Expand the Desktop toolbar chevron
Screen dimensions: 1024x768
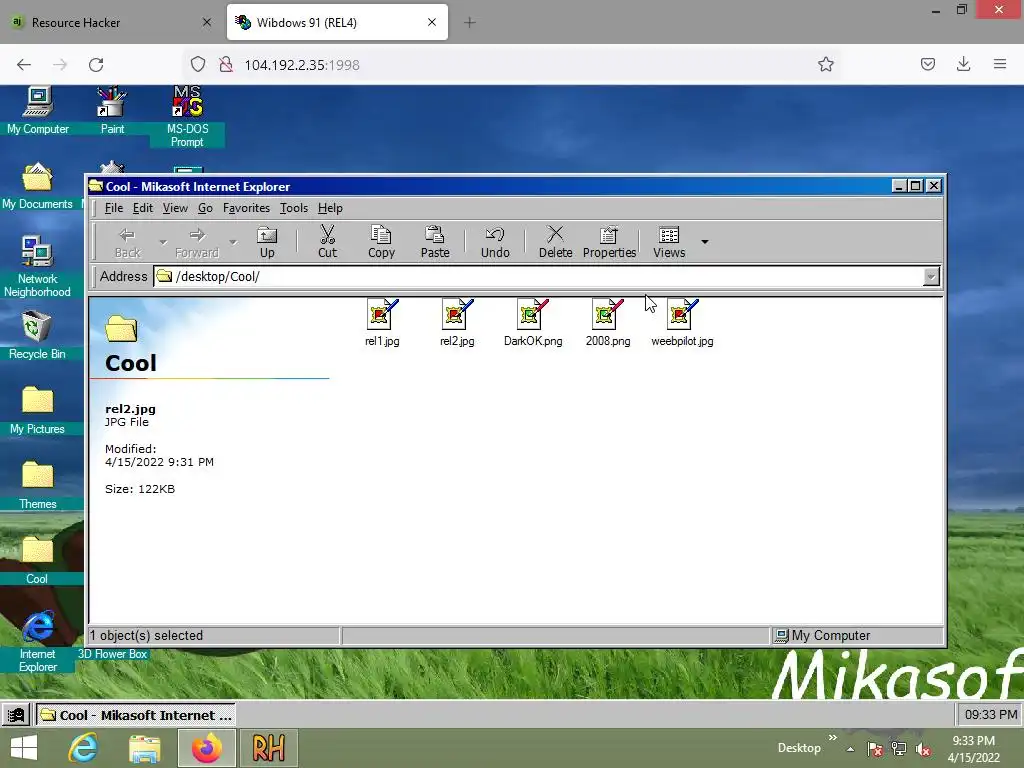pos(833,738)
